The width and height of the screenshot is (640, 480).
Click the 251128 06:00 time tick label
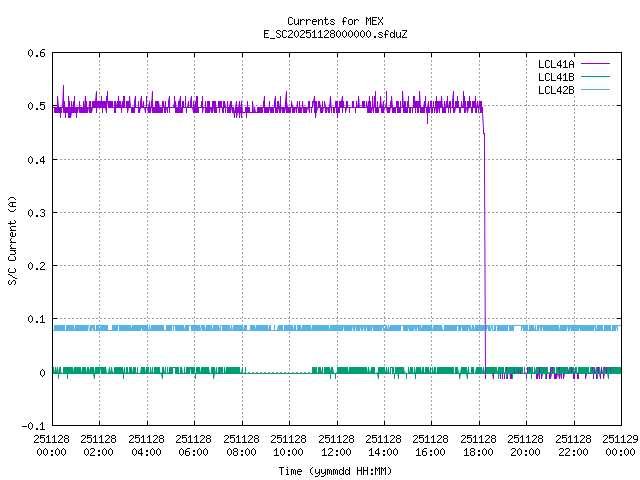pos(194,444)
